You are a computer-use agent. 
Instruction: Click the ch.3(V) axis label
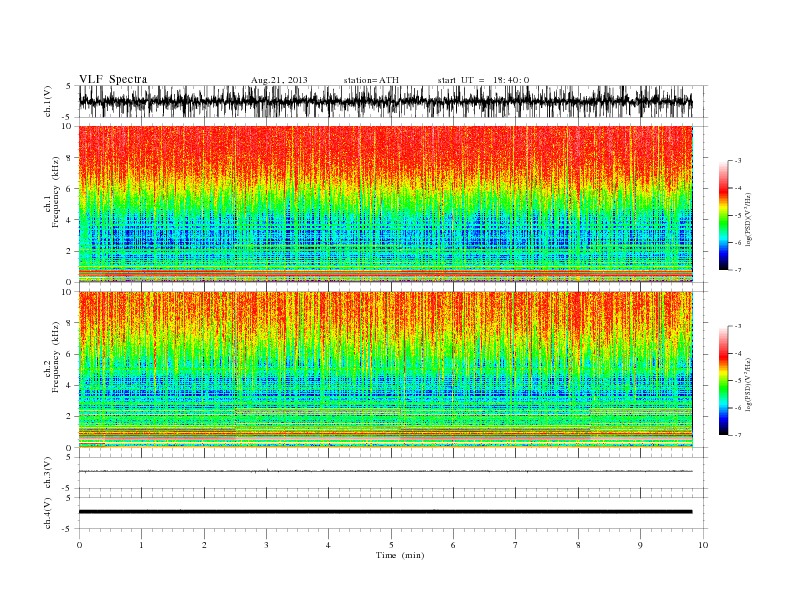[48, 473]
